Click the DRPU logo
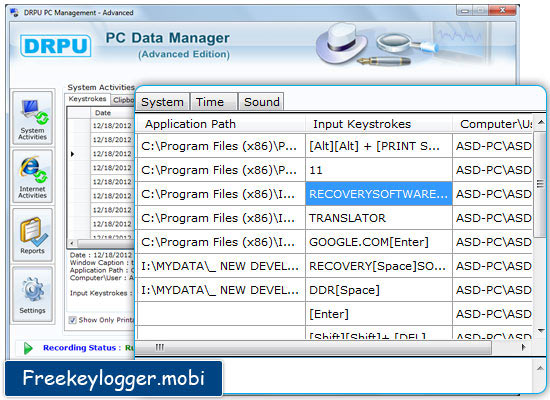 (x=56, y=46)
